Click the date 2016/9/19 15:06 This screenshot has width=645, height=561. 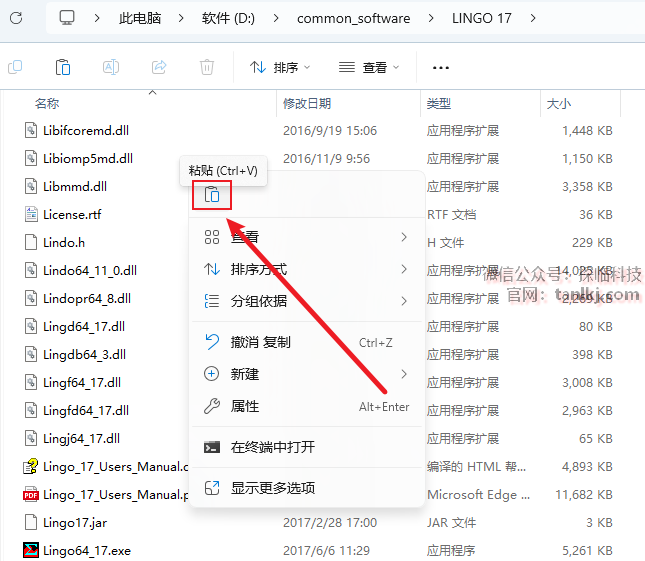coord(330,130)
